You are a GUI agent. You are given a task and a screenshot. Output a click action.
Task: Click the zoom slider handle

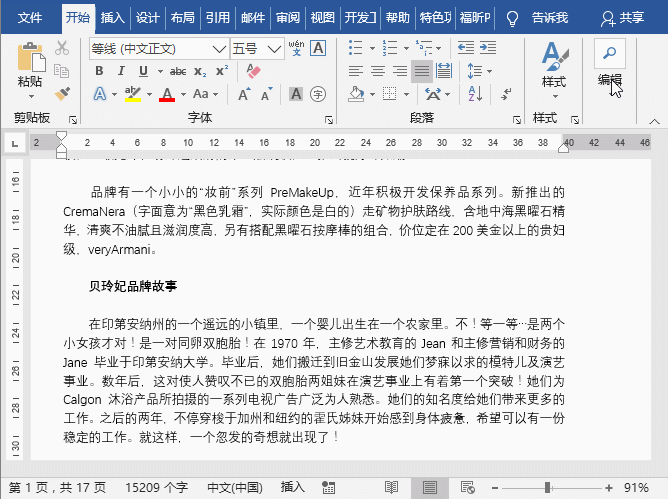point(547,487)
